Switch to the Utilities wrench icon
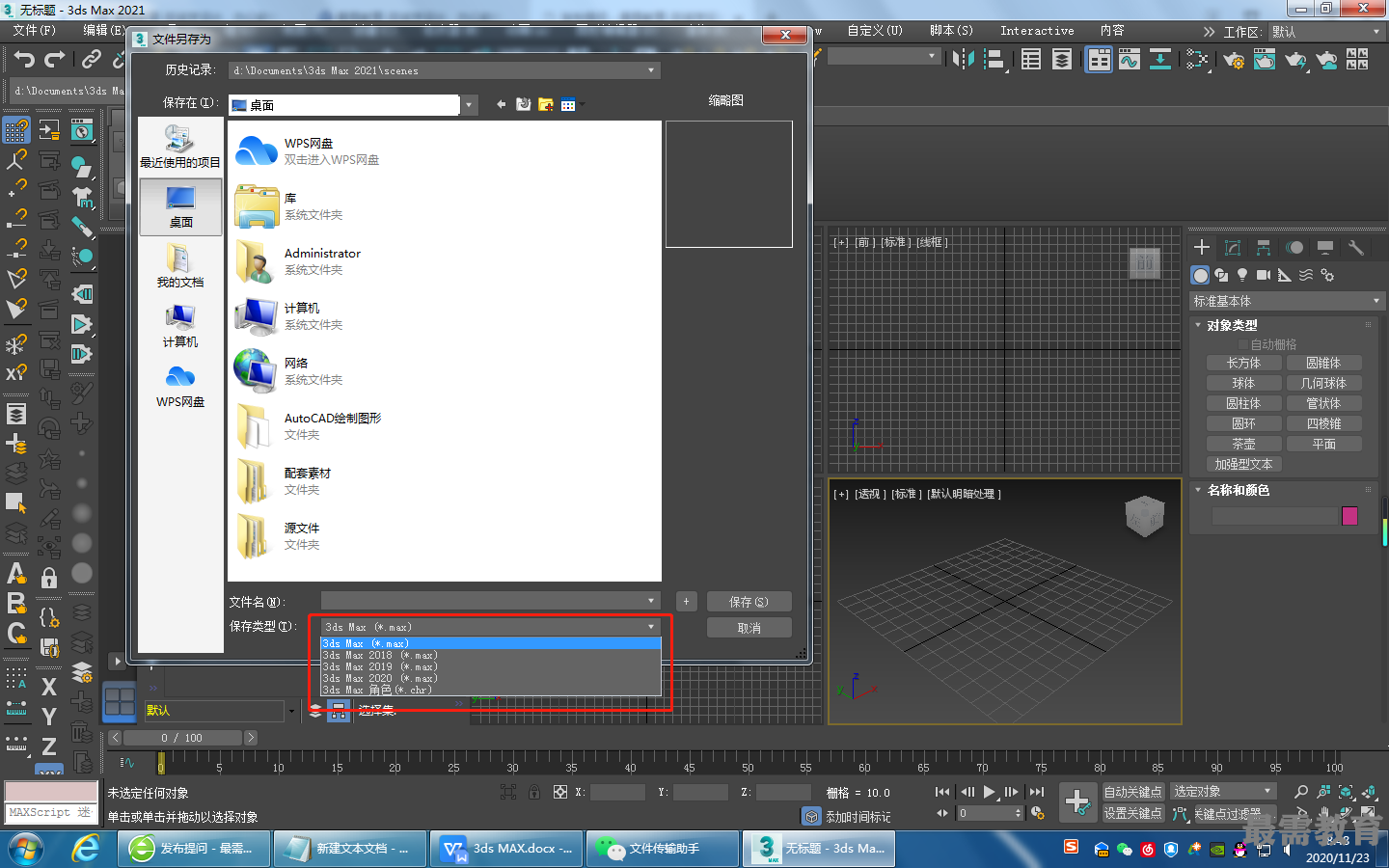The width and height of the screenshot is (1389, 868). pyautogui.click(x=1356, y=248)
